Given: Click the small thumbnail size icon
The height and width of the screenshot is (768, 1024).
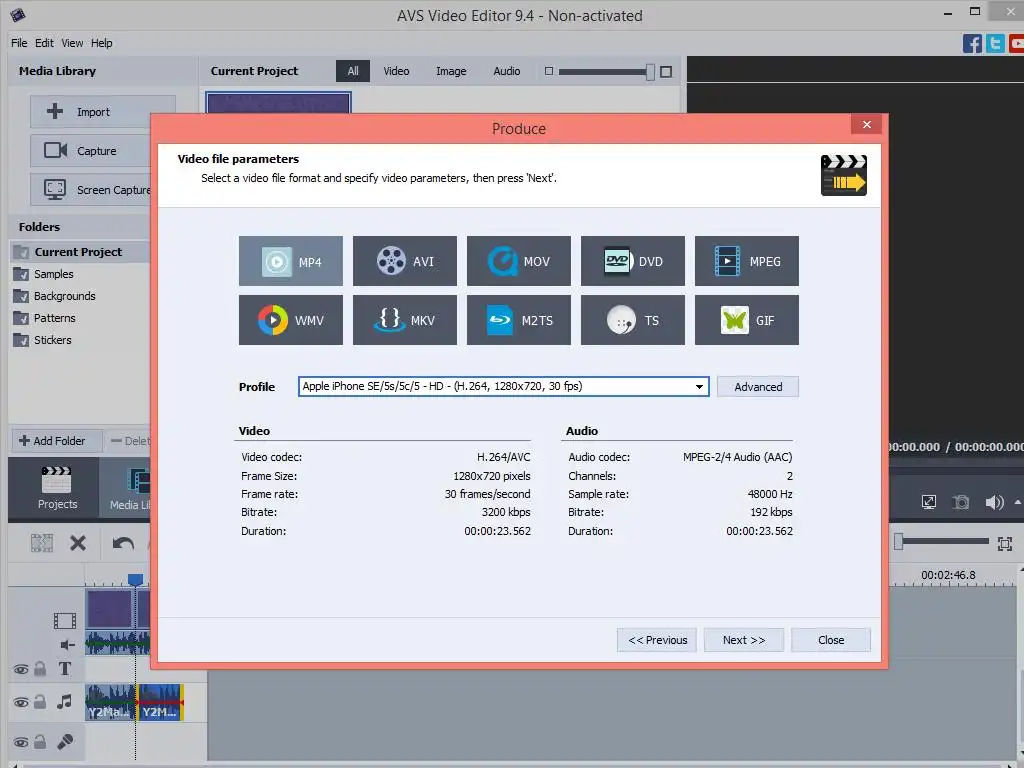Looking at the screenshot, I should point(549,71).
